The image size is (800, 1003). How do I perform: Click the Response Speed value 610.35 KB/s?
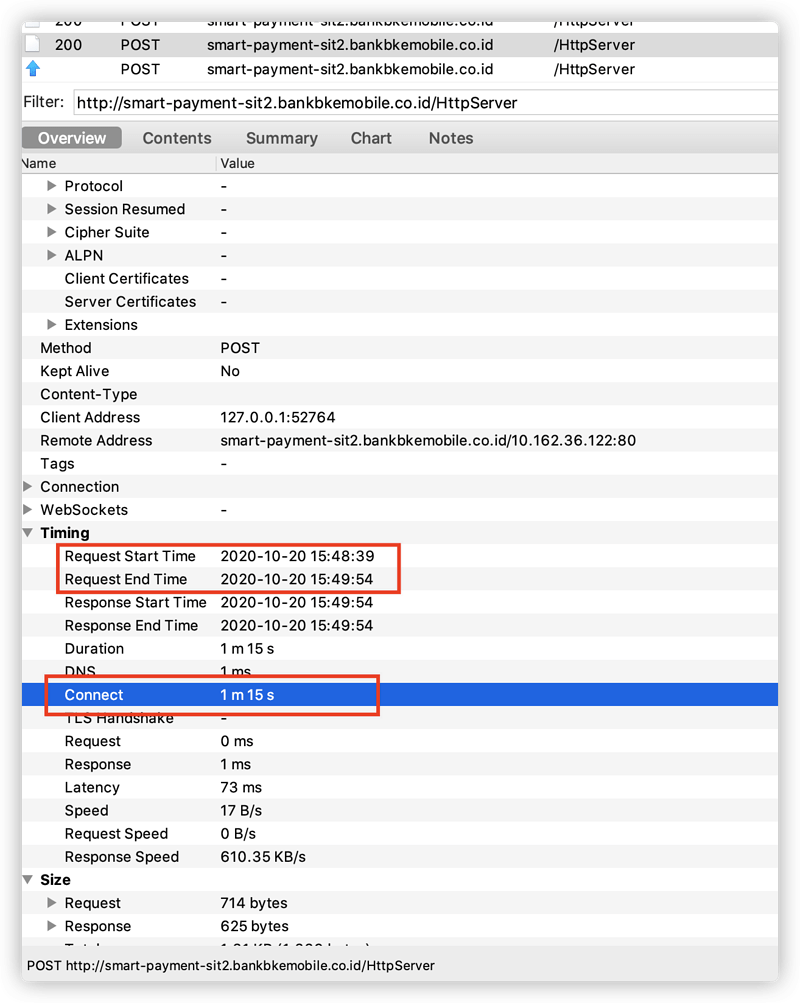coord(263,857)
